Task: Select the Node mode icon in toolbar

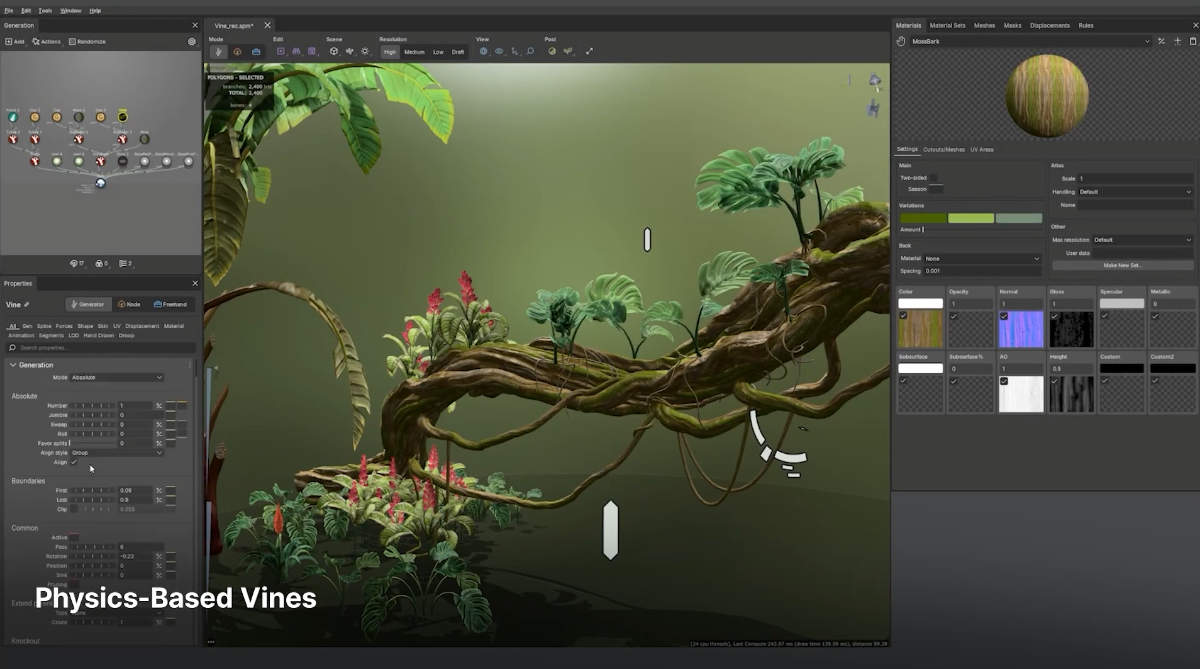Action: pyautogui.click(x=237, y=51)
